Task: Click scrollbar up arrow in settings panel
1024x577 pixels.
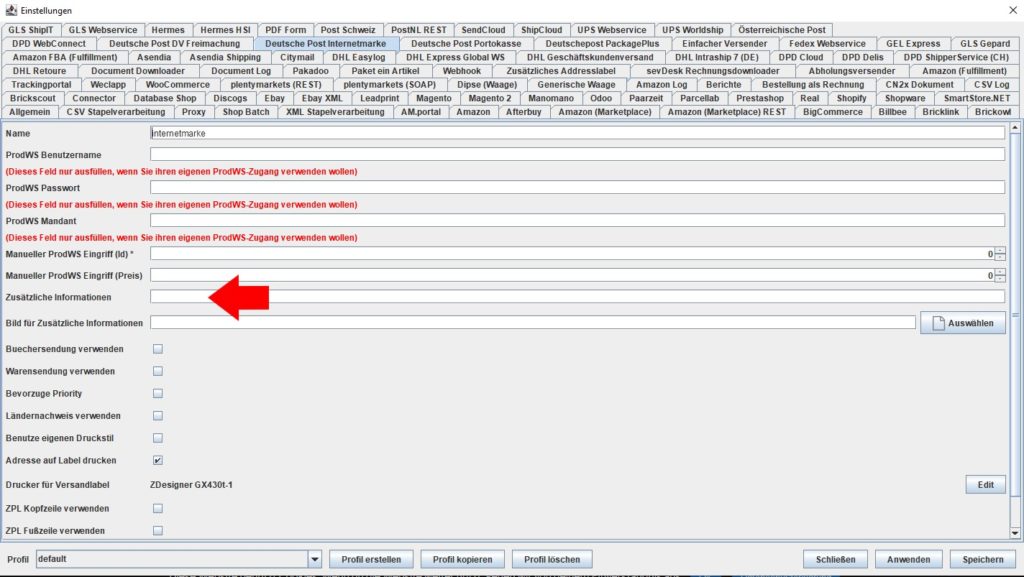Action: [x=1015, y=127]
